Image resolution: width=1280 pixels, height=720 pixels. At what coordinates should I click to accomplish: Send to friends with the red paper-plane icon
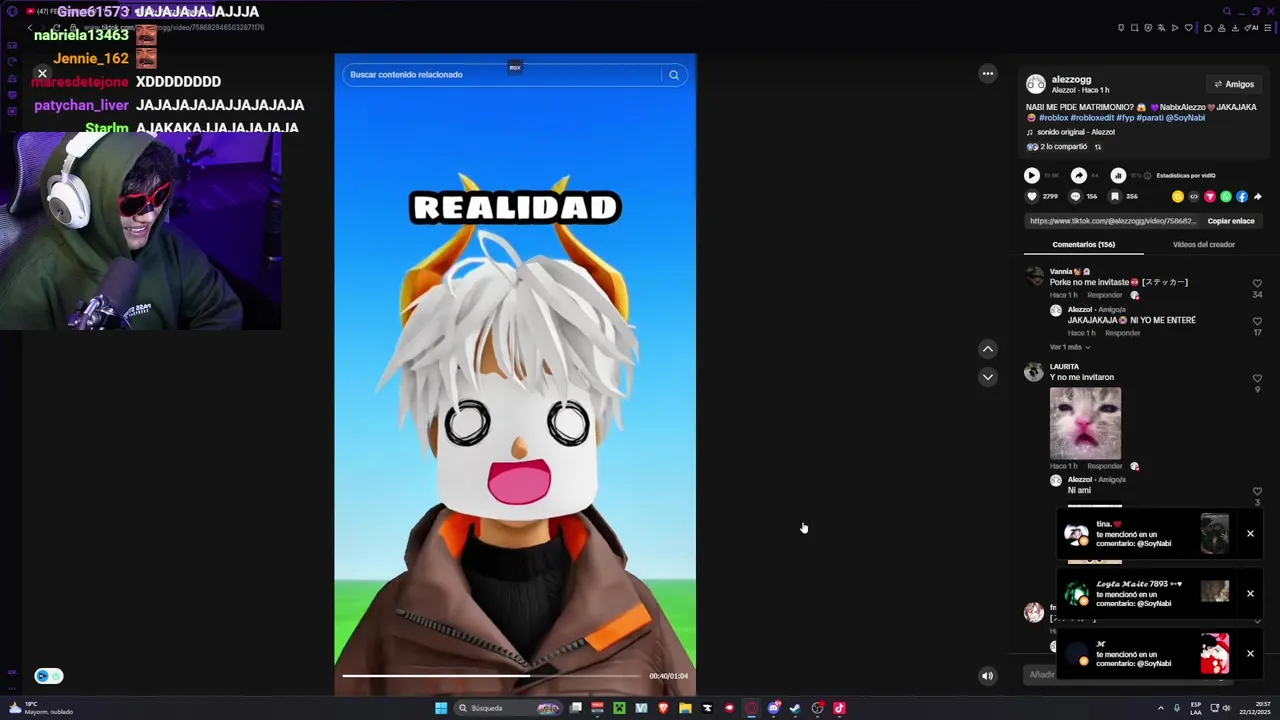pyautogui.click(x=1210, y=197)
